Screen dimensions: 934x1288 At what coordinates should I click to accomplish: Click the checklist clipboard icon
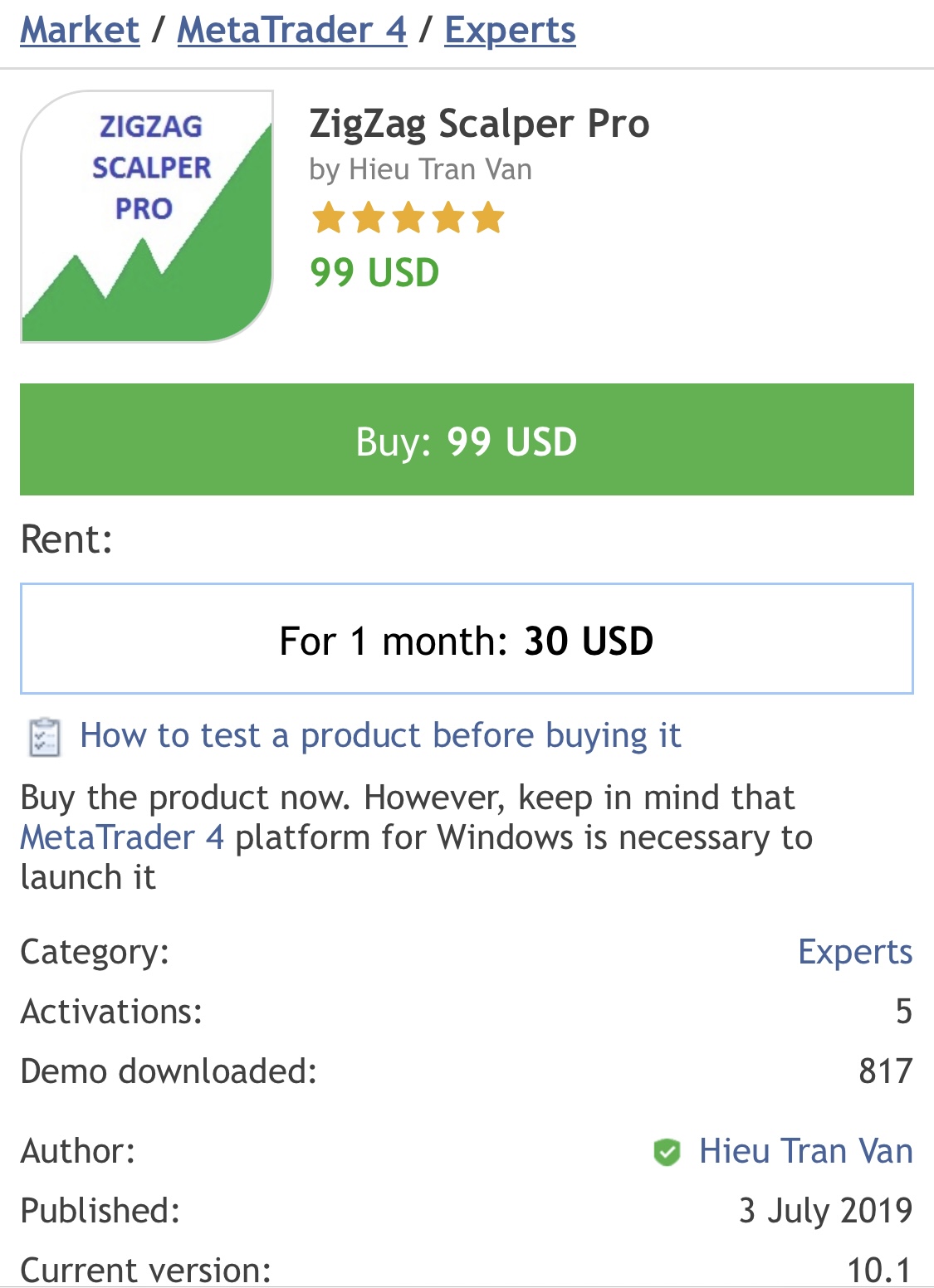pos(45,737)
